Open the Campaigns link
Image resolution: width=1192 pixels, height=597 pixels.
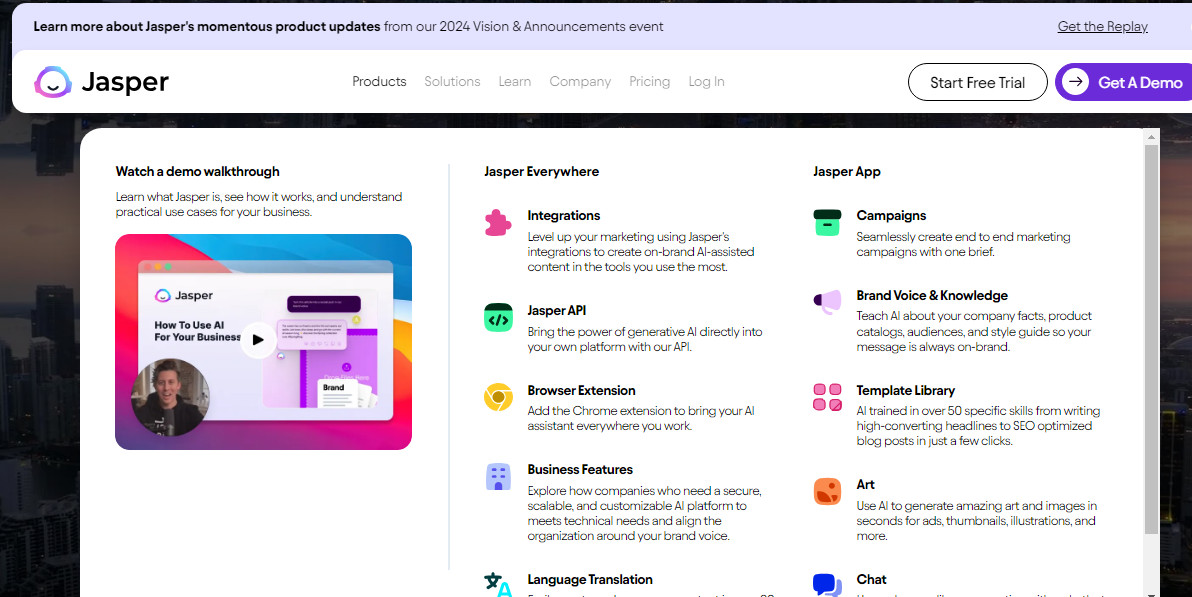(891, 215)
